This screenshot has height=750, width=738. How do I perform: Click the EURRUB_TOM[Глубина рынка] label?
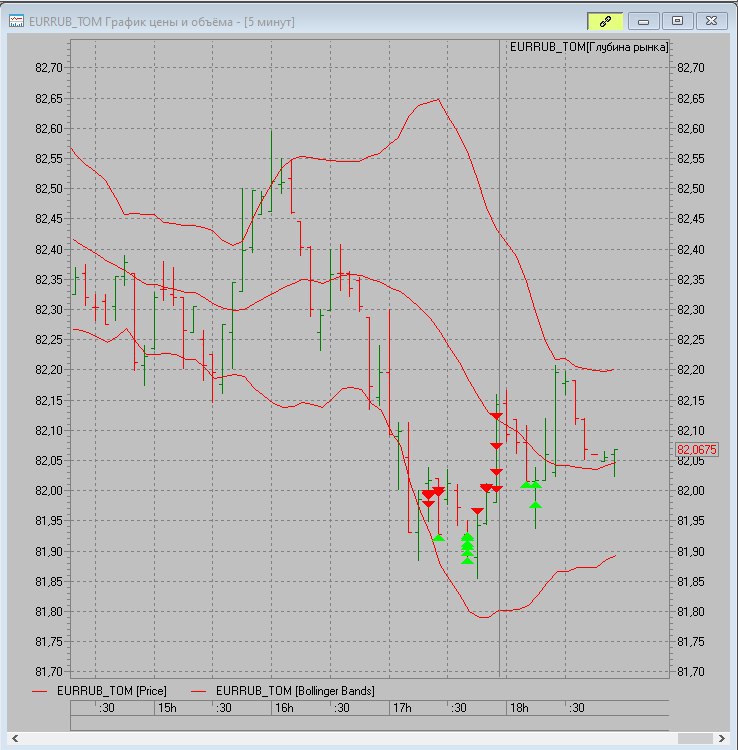[x=589, y=47]
